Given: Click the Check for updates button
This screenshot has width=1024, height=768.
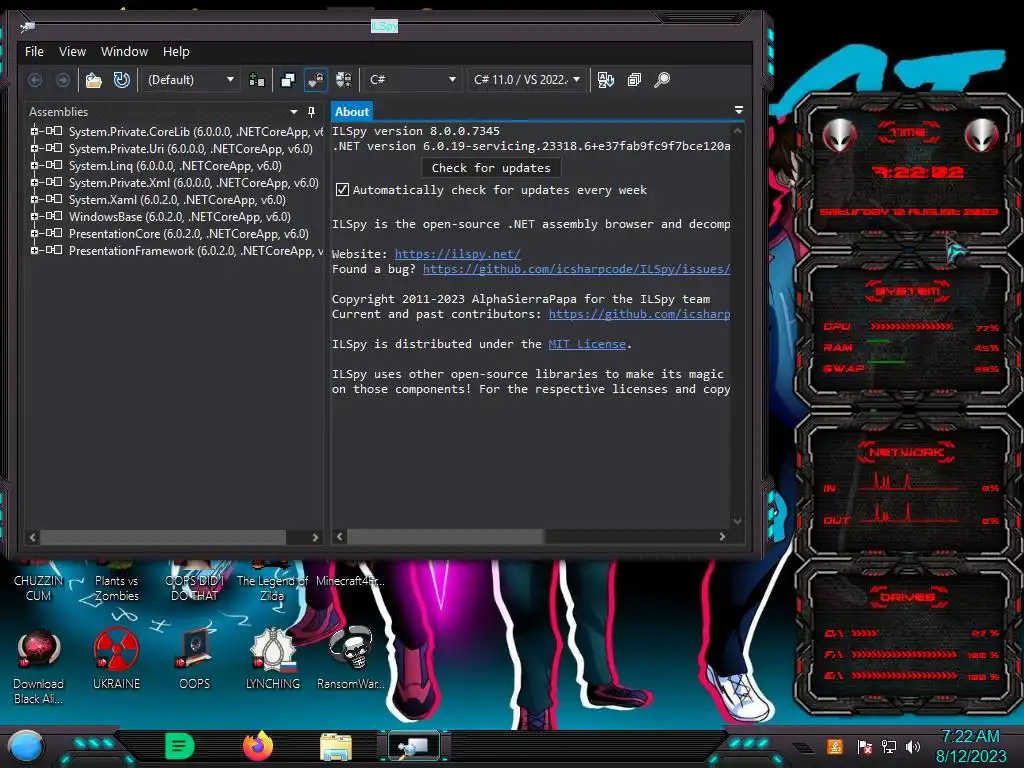Looking at the screenshot, I should [x=491, y=168].
